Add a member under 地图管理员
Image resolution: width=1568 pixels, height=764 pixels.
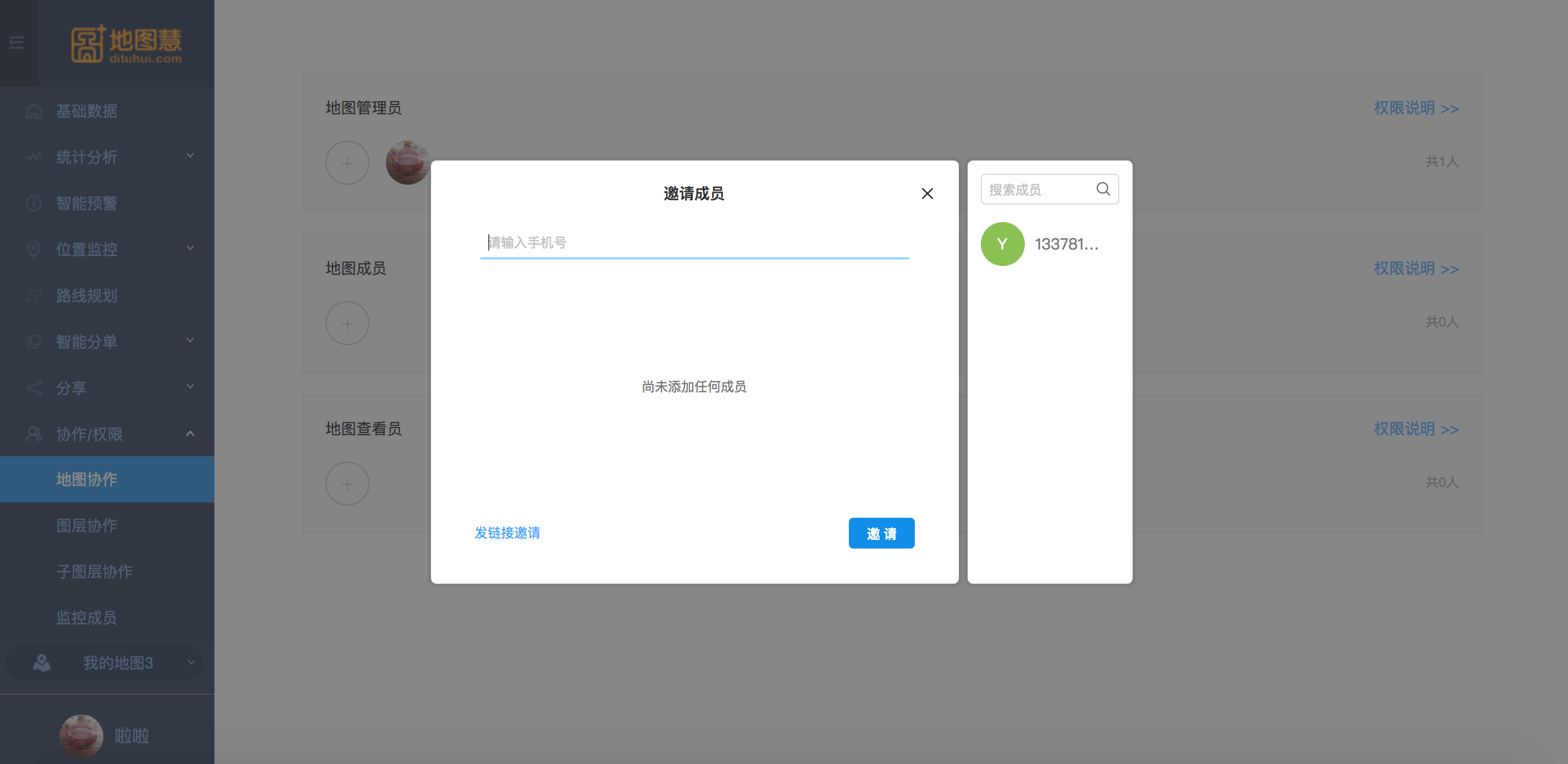(x=347, y=163)
